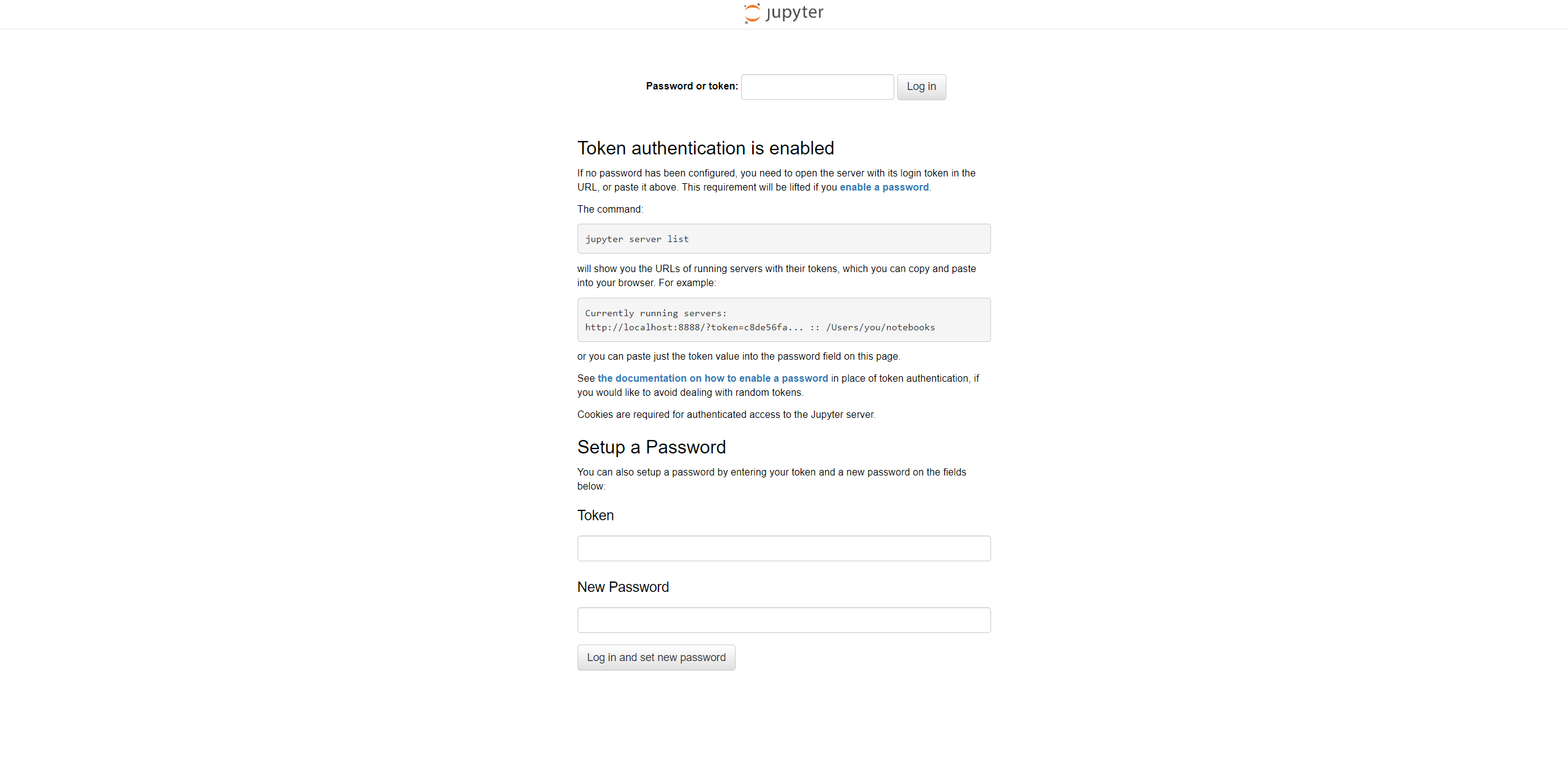Click the 'You can also setup a password' paragraph

pos(772,479)
